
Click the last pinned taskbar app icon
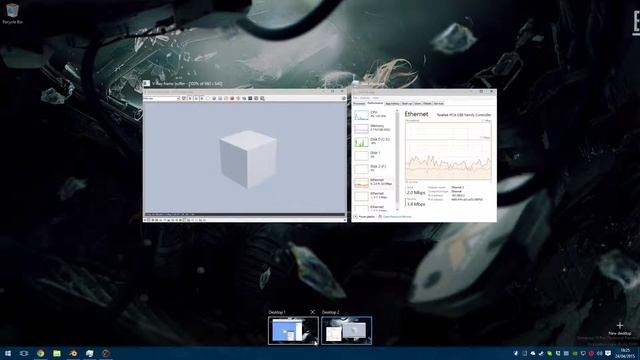[x=106, y=353]
